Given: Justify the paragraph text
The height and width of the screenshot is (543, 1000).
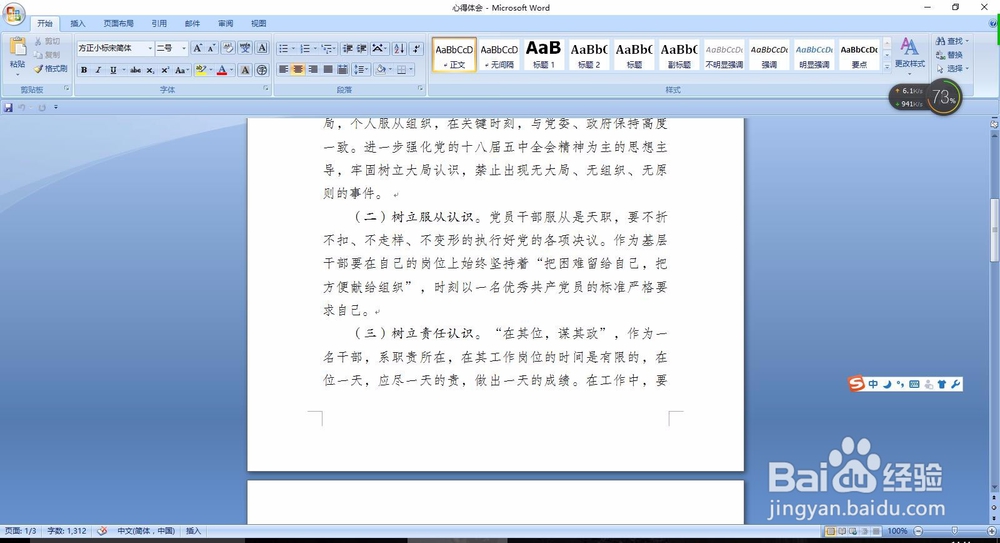Looking at the screenshot, I should tap(328, 70).
